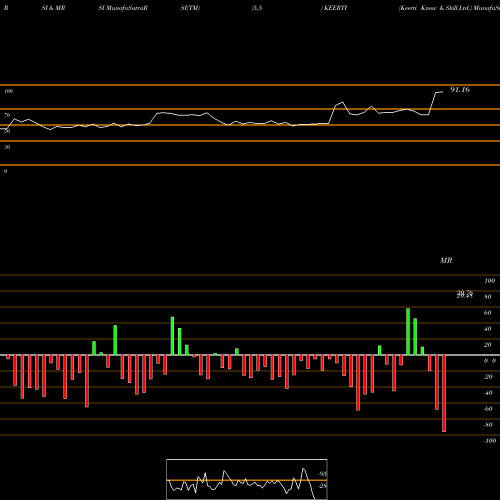Viewport: 500px width, 500px height.
Task: Click the MR axis label -60
Action: click(x=488, y=409)
